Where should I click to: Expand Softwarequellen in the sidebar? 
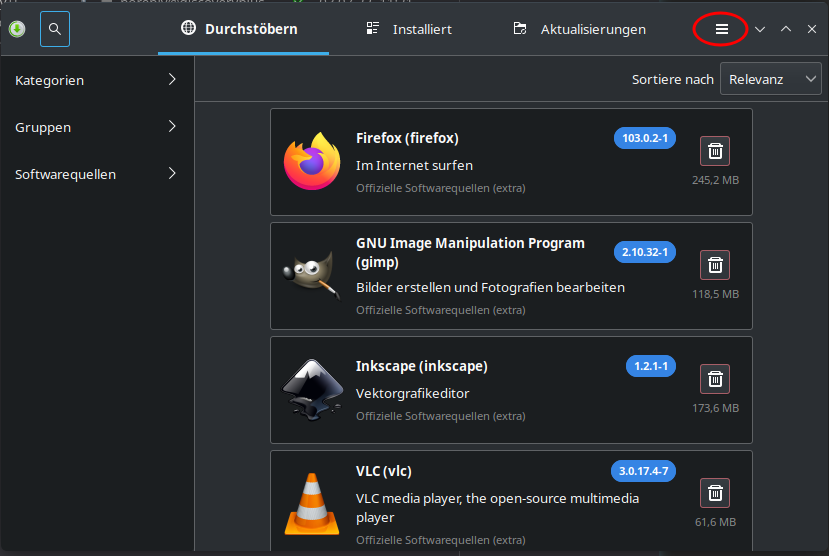(x=96, y=174)
